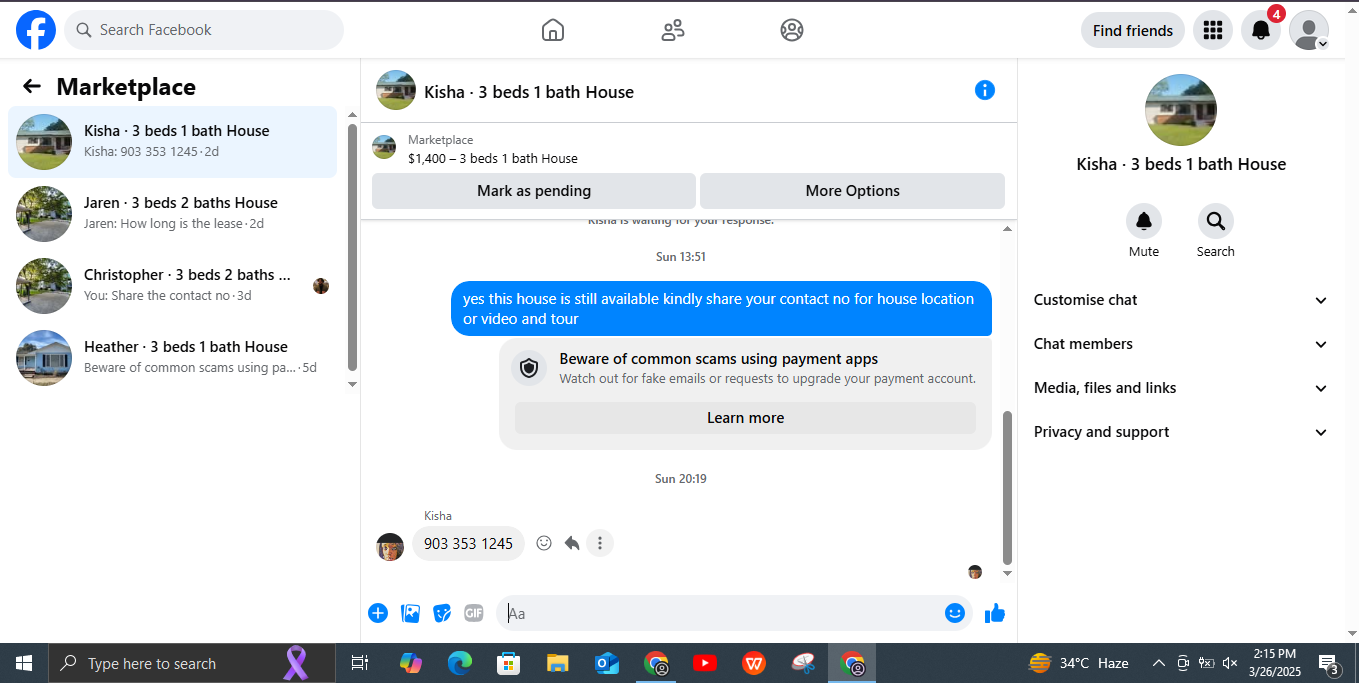Open File Explorer from taskbar
Image resolution: width=1359 pixels, height=683 pixels.
(558, 663)
